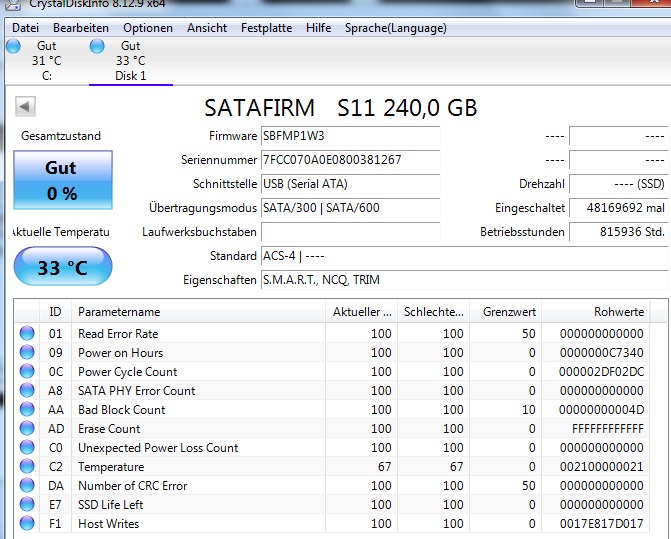Image resolution: width=671 pixels, height=539 pixels.
Task: Select the Read Error Rate row name
Action: (118, 334)
